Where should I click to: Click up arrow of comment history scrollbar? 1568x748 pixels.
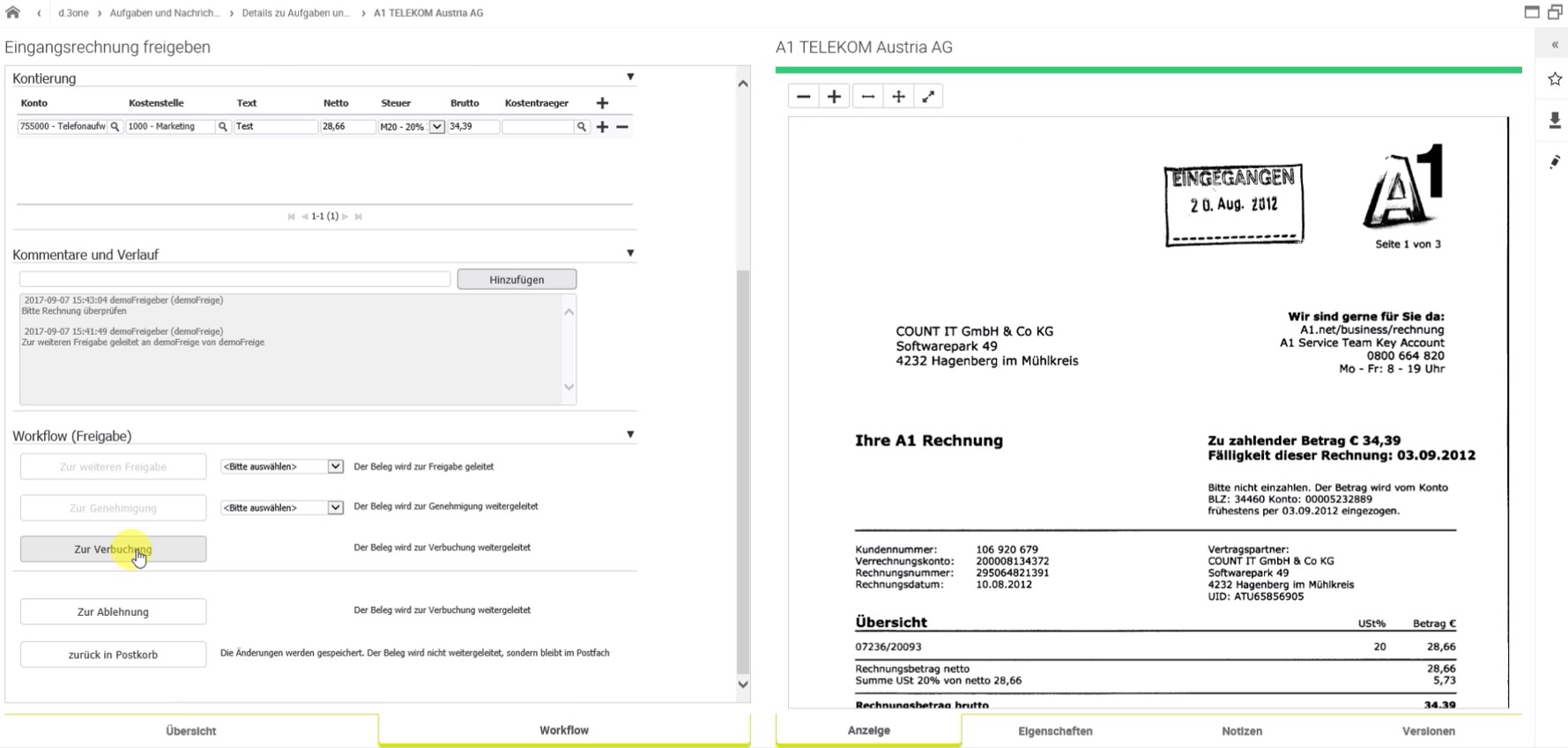[569, 312]
